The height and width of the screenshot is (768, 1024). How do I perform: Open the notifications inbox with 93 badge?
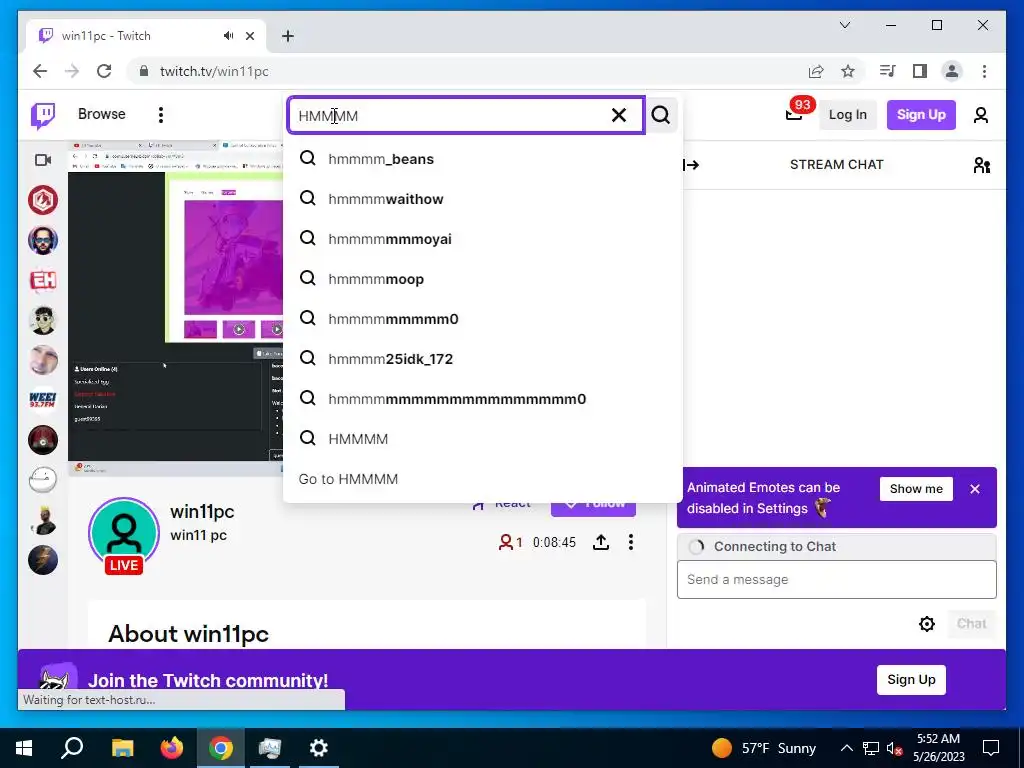click(x=794, y=115)
